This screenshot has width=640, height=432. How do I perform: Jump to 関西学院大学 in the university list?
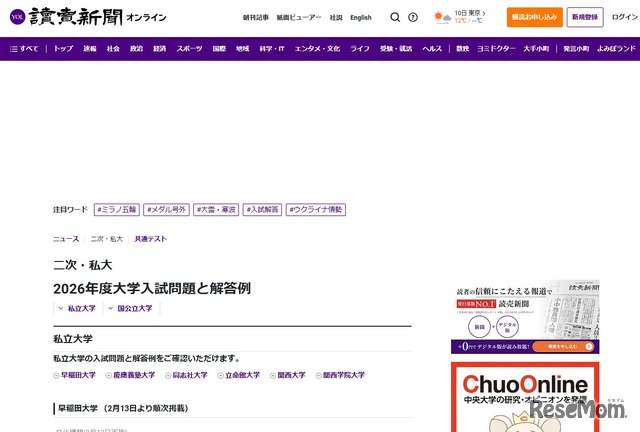pyautogui.click(x=340, y=375)
